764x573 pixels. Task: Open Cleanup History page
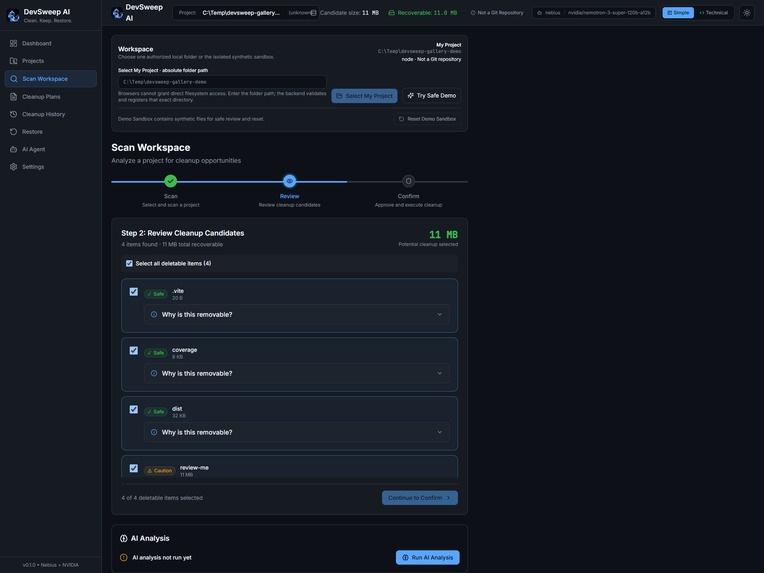(x=51, y=114)
